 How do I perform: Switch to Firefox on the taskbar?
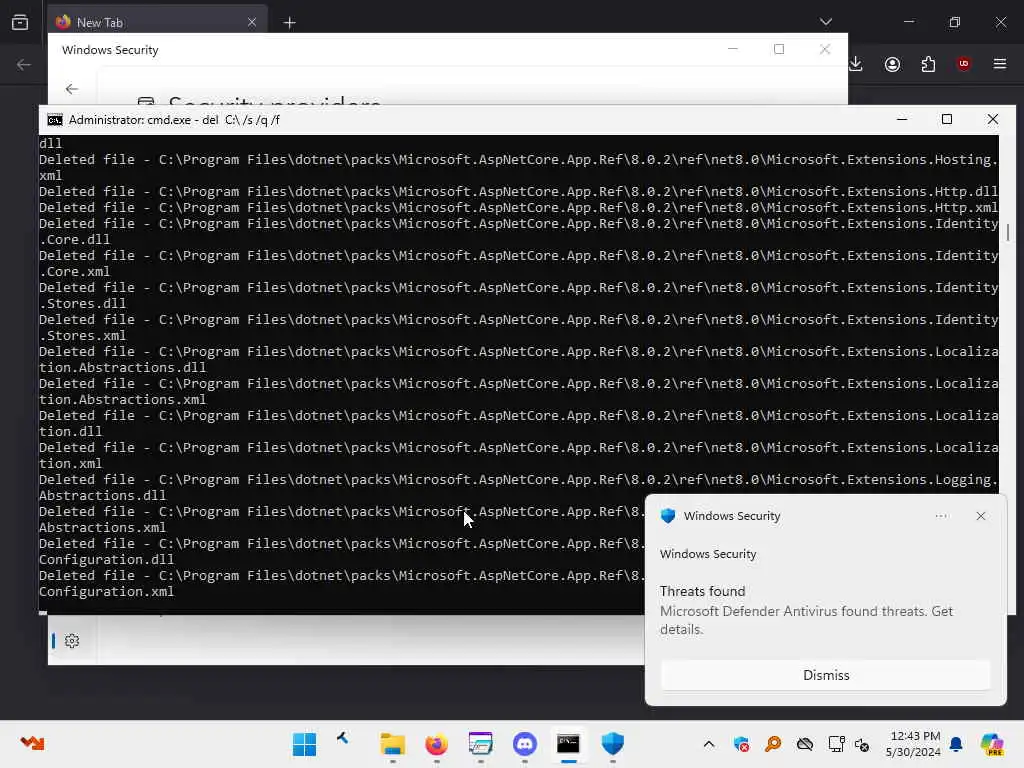[436, 744]
